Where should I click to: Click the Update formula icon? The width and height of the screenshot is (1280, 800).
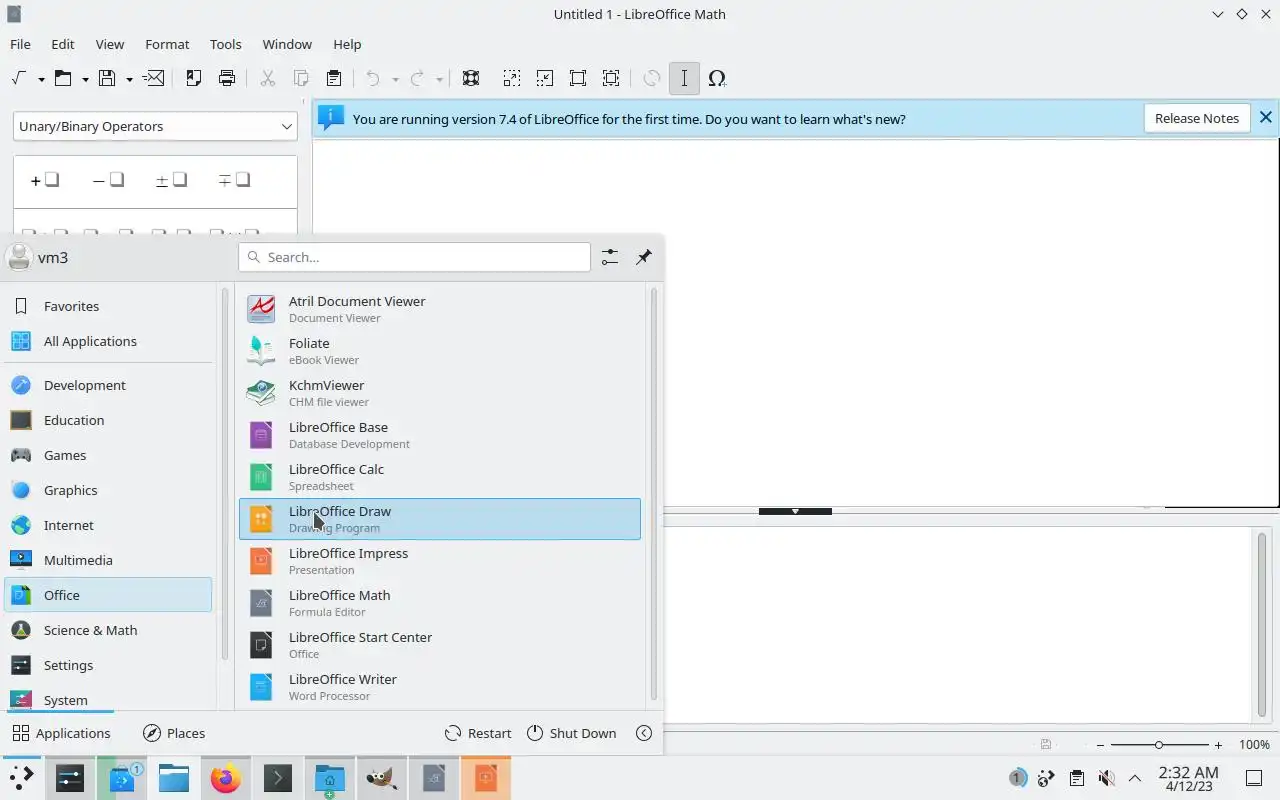(x=651, y=78)
